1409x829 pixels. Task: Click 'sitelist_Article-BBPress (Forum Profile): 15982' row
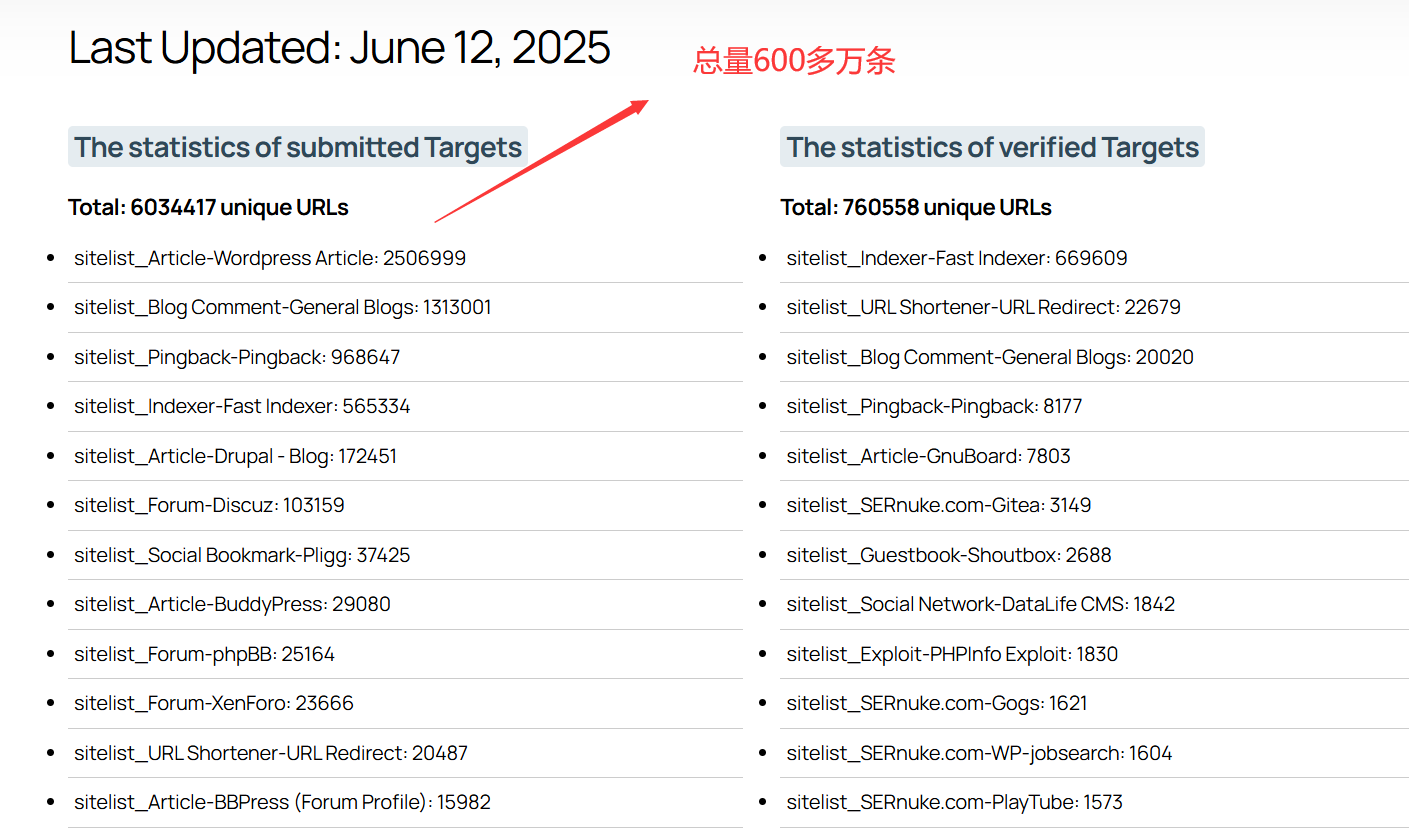[x=405, y=802]
